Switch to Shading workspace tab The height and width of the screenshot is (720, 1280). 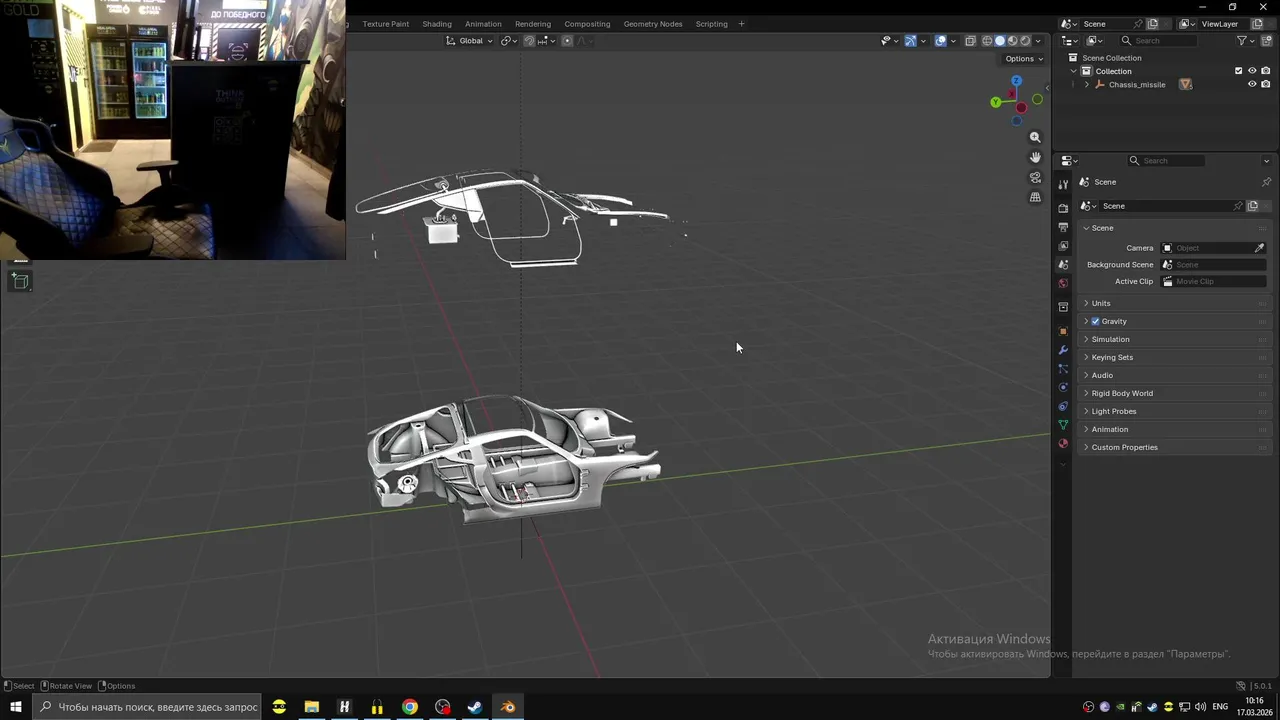437,24
